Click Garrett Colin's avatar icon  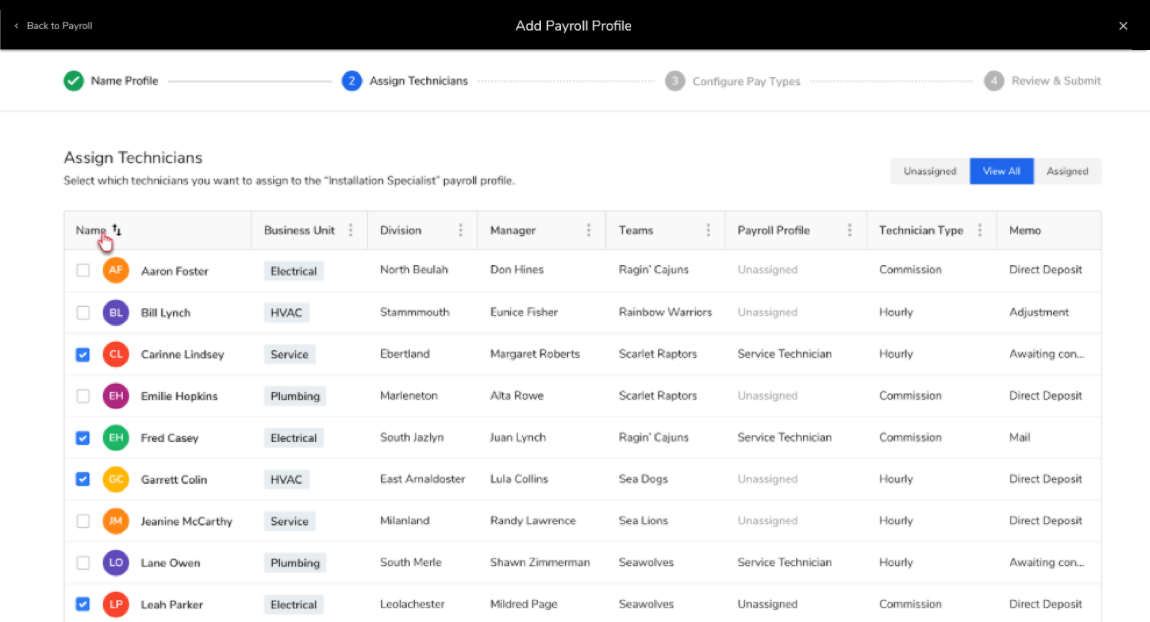tap(115, 479)
